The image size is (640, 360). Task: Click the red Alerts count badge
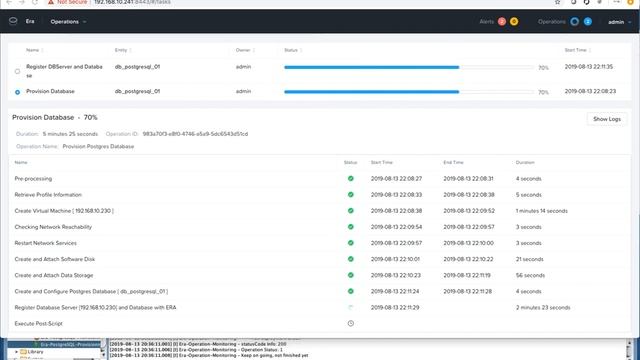tap(502, 22)
